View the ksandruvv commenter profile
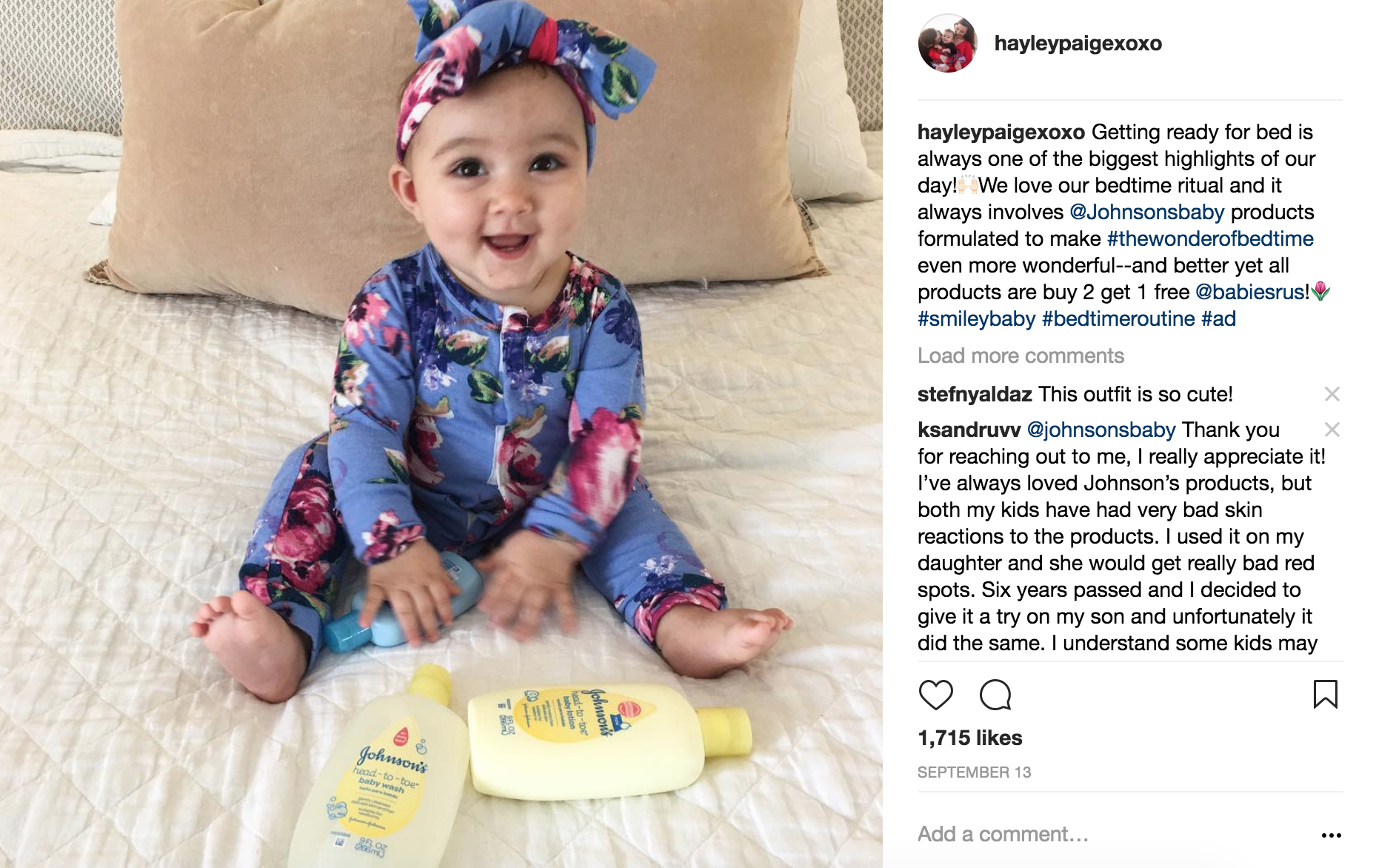The image size is (1376, 868). [x=969, y=430]
